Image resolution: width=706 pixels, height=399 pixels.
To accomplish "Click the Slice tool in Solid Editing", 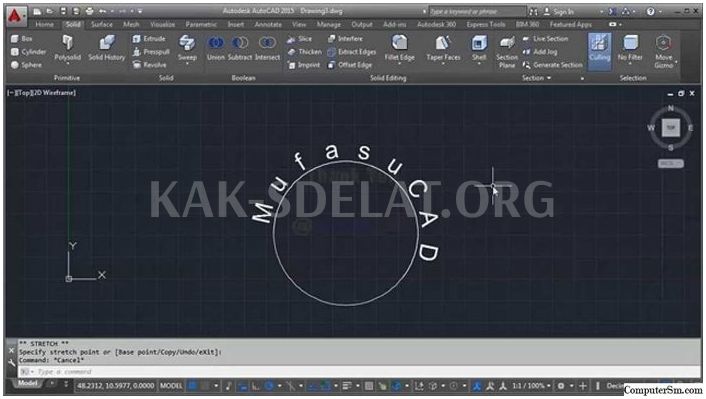I will click(x=299, y=39).
